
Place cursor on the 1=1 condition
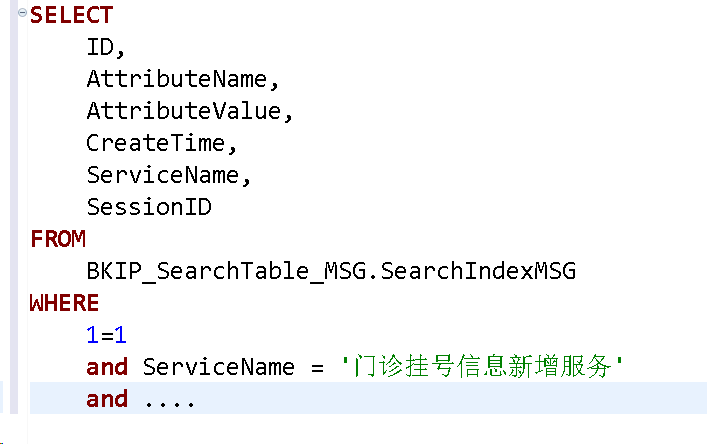(107, 335)
